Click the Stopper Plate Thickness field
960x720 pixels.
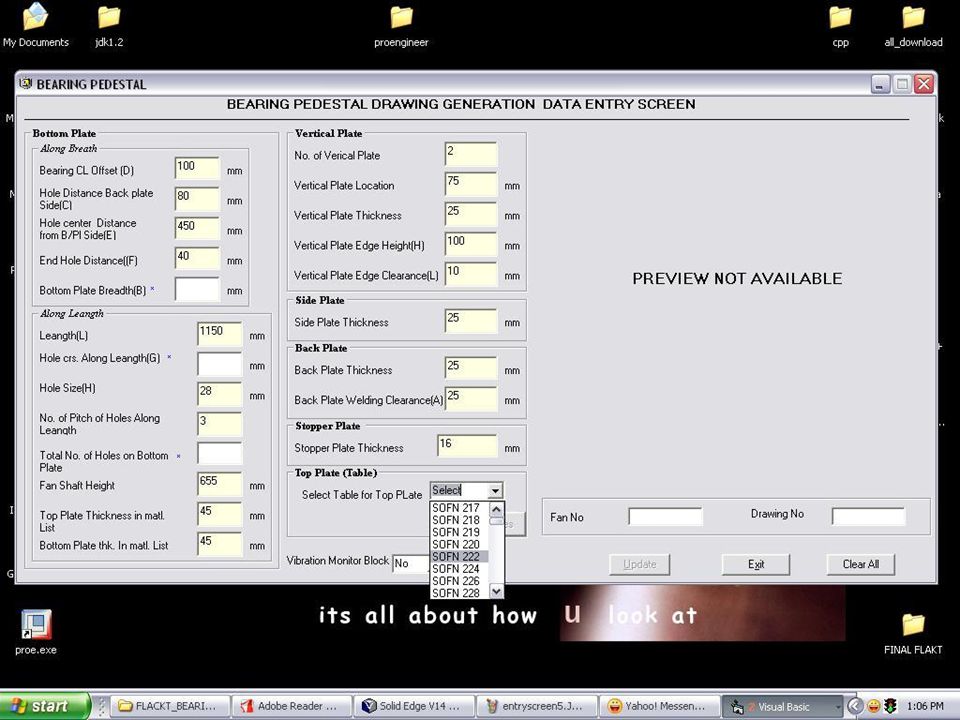(x=467, y=446)
